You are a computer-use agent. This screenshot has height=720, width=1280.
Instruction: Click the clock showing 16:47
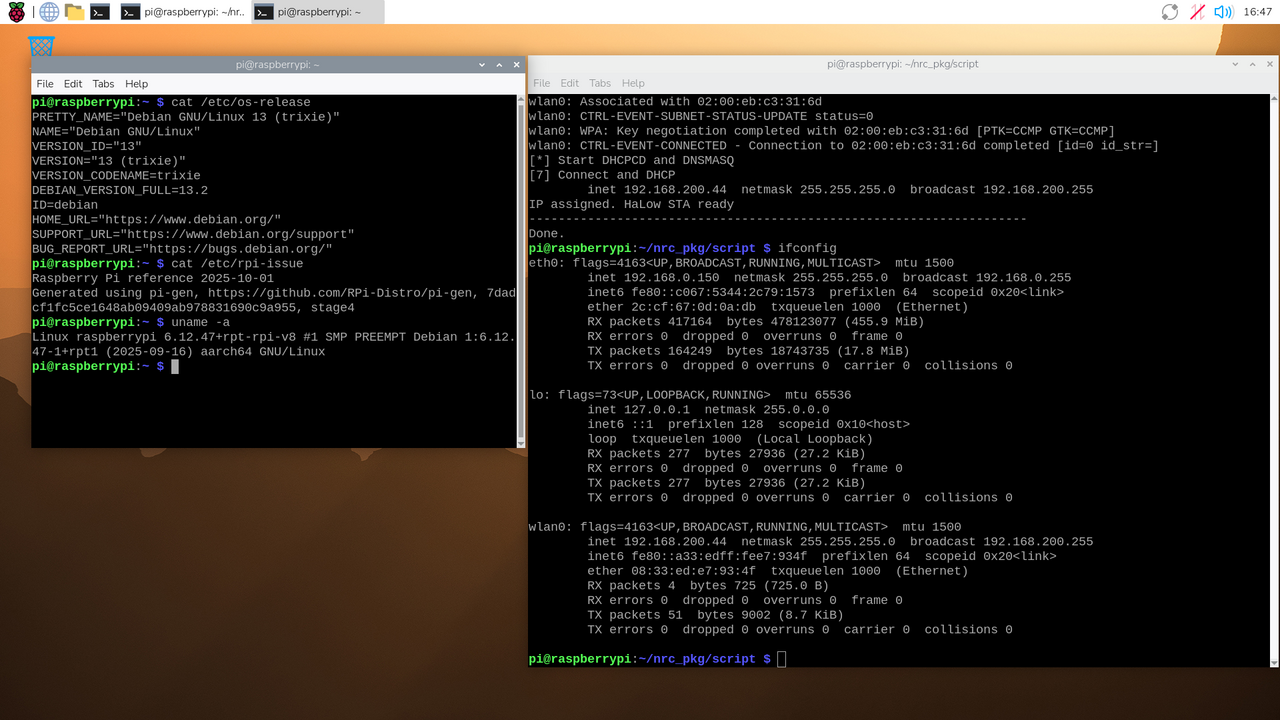click(x=1257, y=12)
